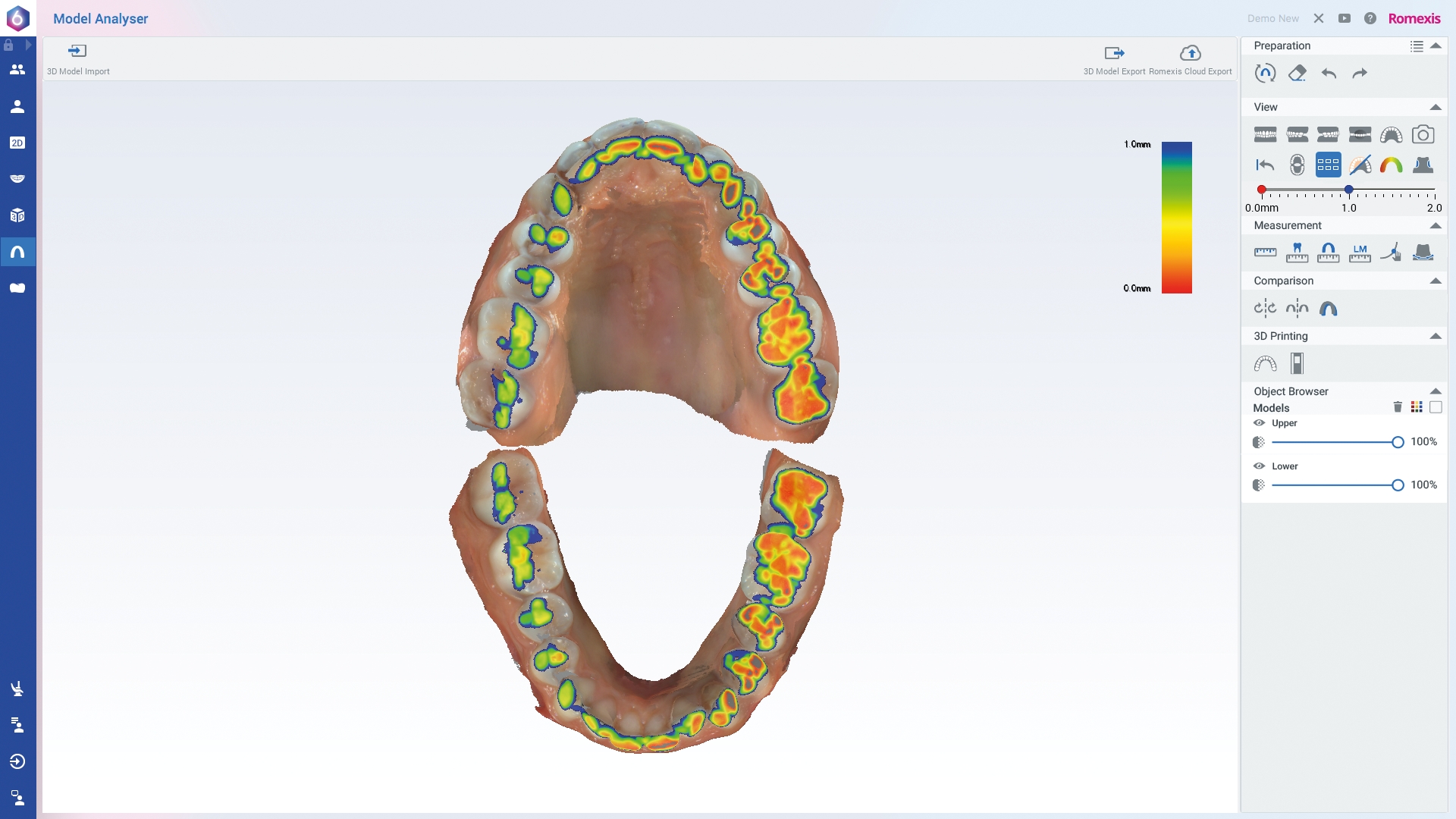Open the 2D imaging module in sidebar
1456x819 pixels.
pyautogui.click(x=17, y=143)
